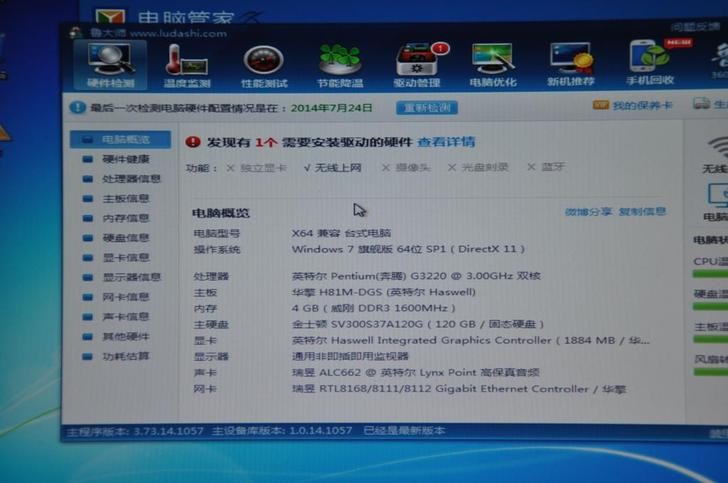This screenshot has width=728, height=483.
Task: Select 显示器信息 in the sidebar
Action: tap(120, 278)
